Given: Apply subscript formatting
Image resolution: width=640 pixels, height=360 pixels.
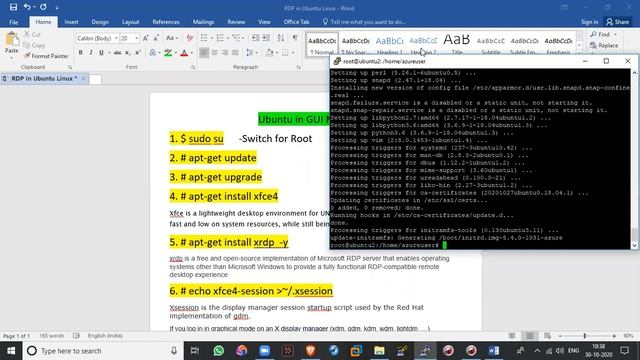Looking at the screenshot, I should (128, 53).
